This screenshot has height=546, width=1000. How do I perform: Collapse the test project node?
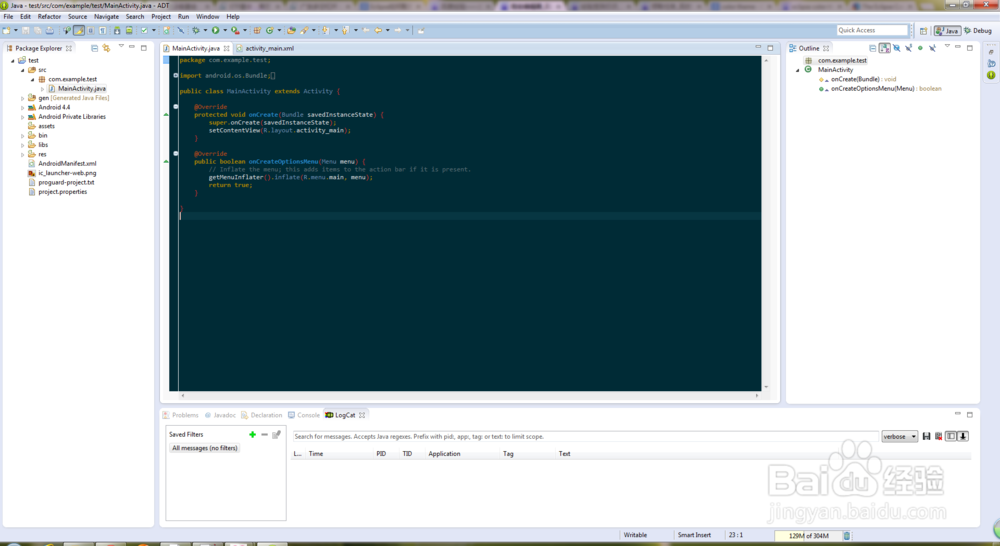(12, 61)
